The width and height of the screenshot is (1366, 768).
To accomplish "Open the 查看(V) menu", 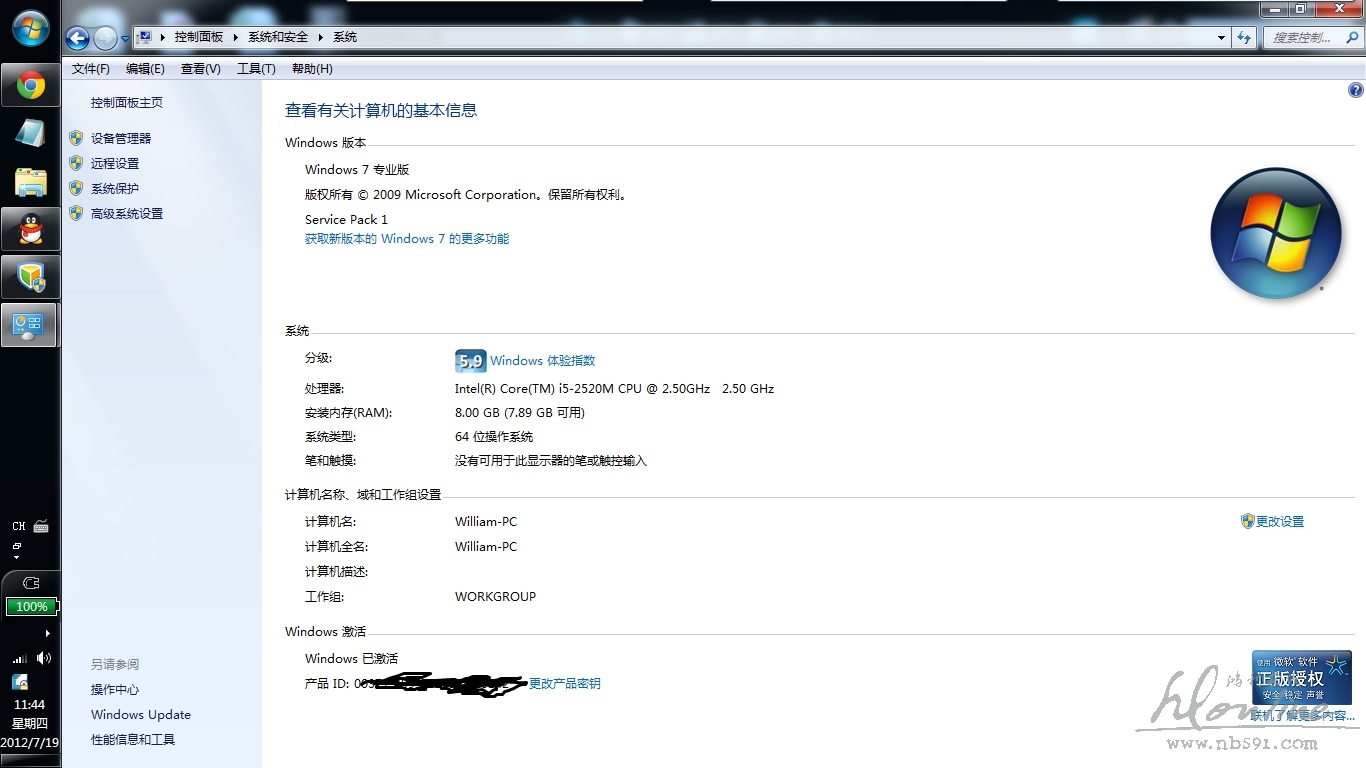I will pos(200,69).
